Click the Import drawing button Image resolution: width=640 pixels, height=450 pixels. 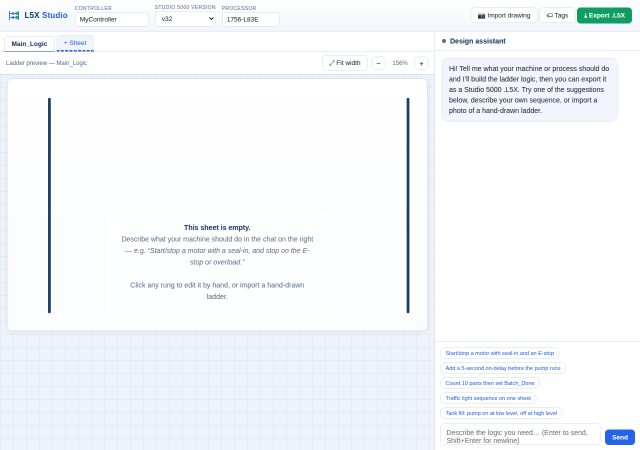tap(504, 16)
